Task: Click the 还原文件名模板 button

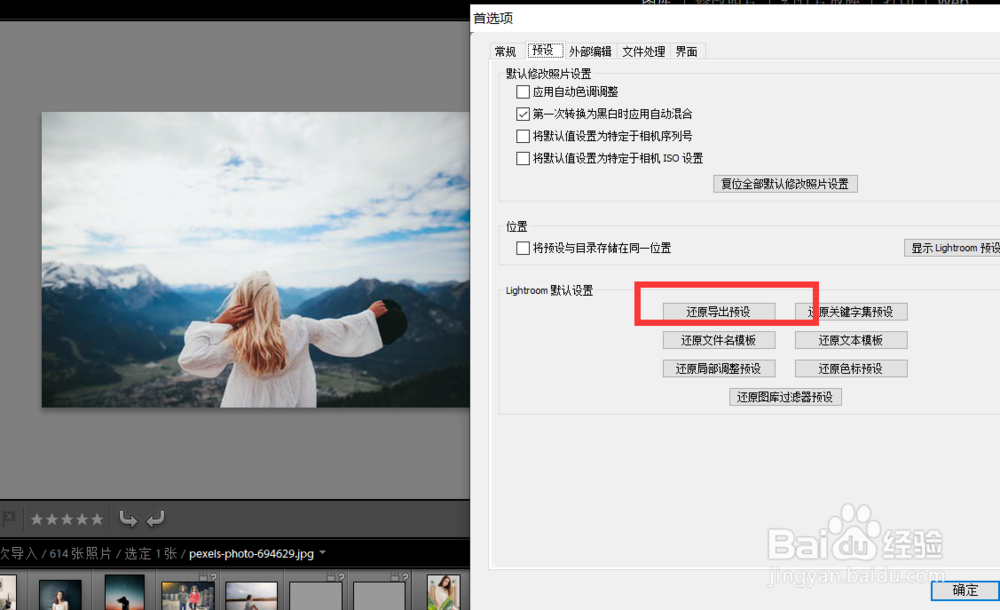Action: point(719,340)
